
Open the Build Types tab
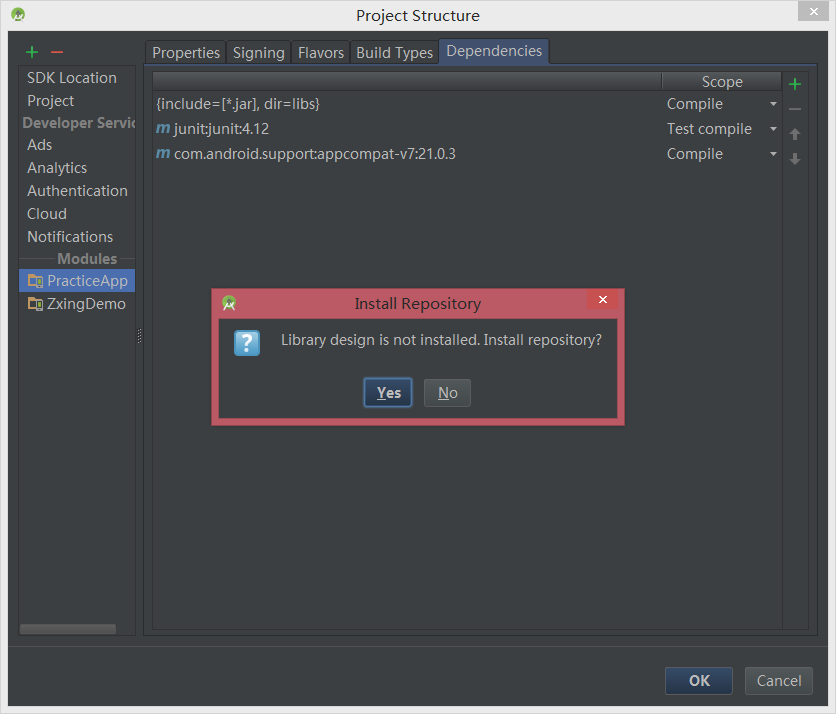[x=394, y=53]
